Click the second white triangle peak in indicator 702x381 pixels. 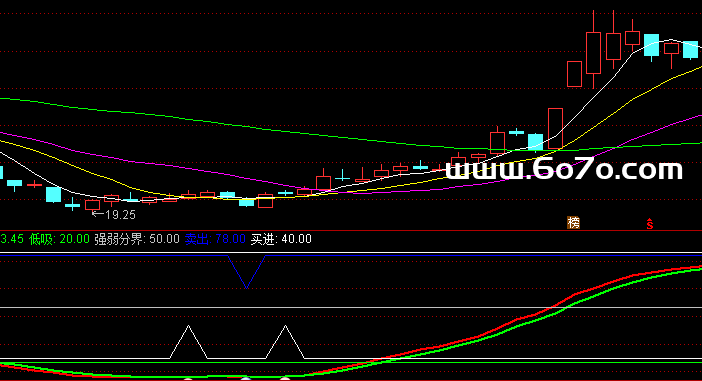coord(285,326)
